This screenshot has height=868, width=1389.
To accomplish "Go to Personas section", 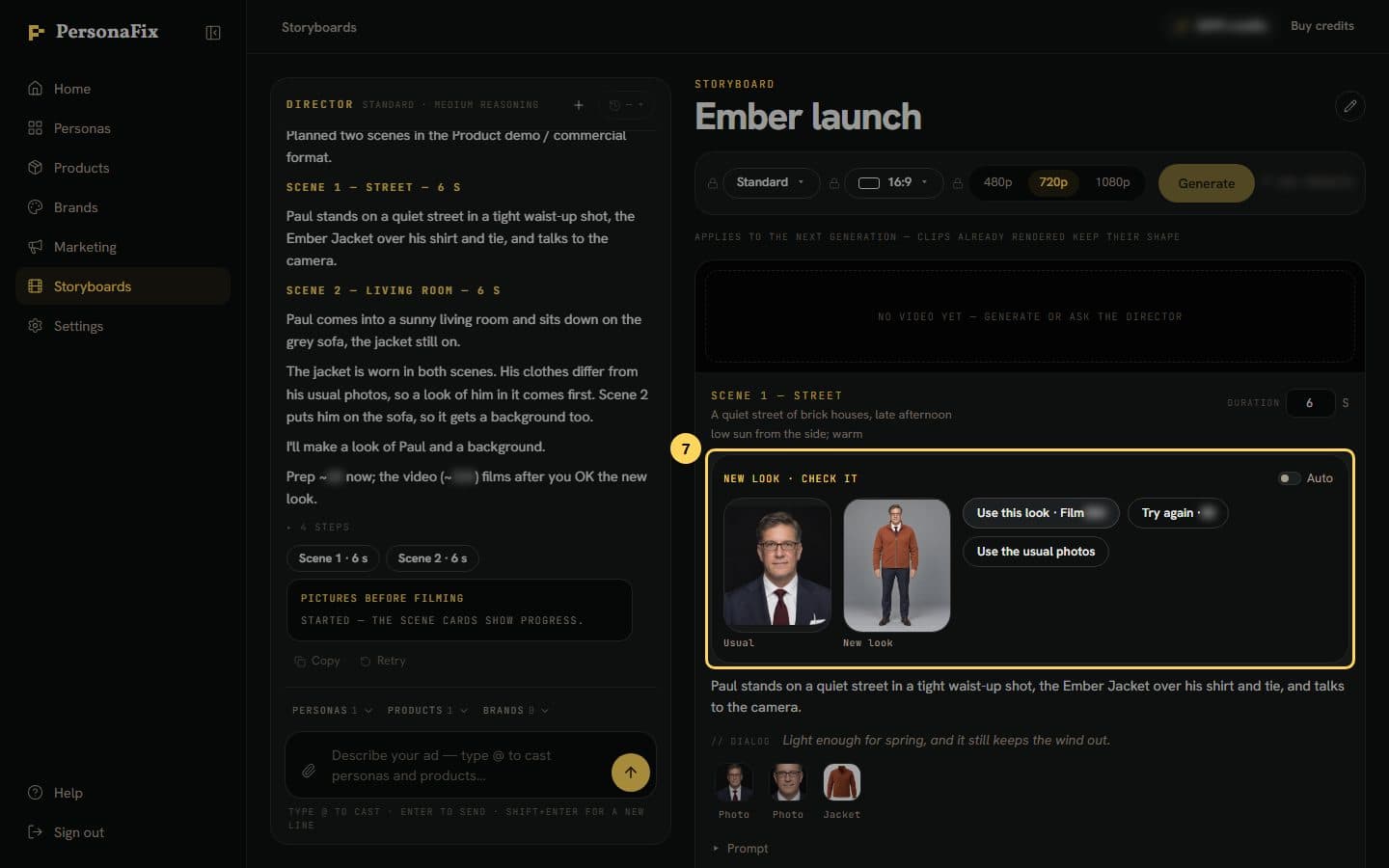I will point(123,128).
